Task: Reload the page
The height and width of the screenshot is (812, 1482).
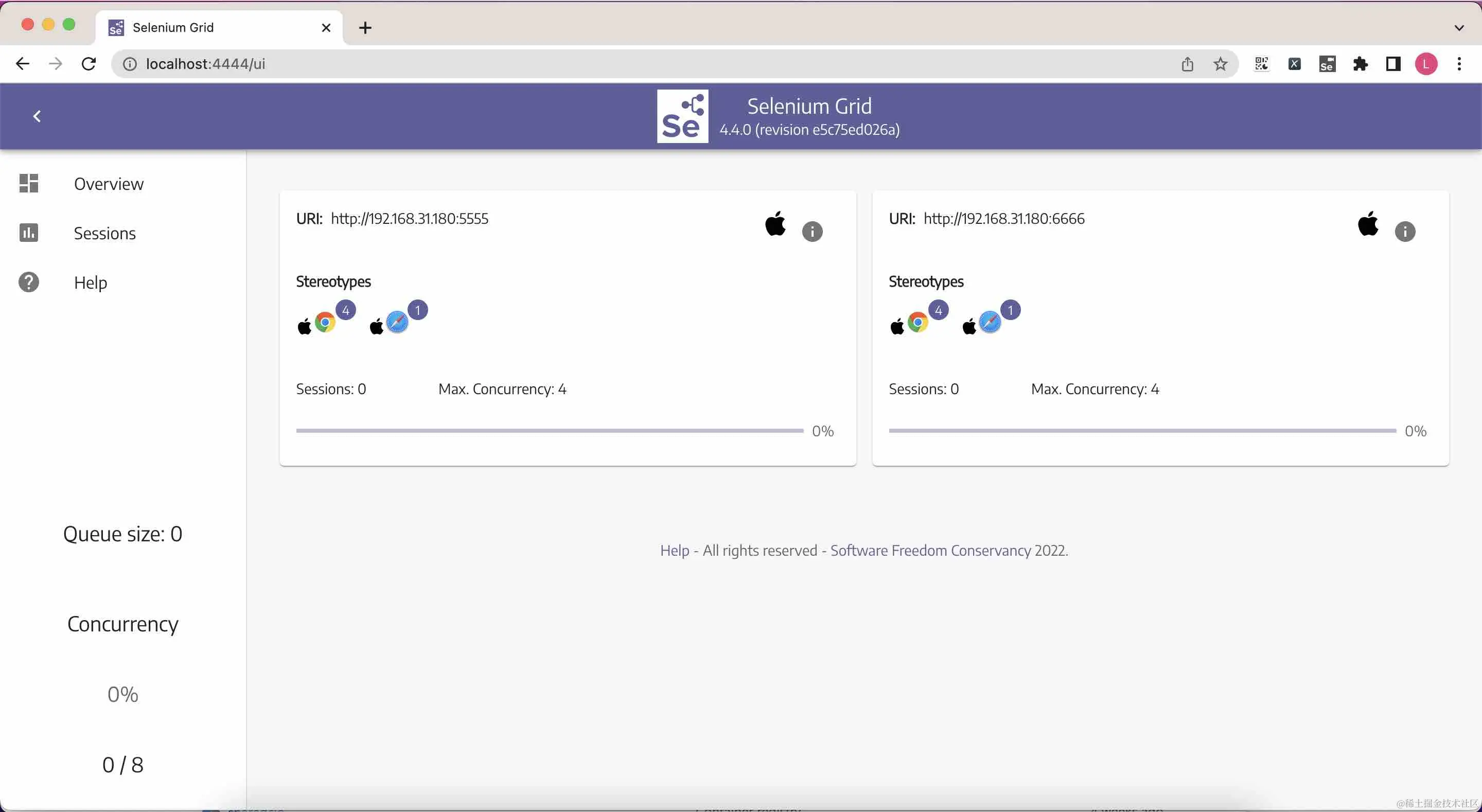Action: pyautogui.click(x=89, y=64)
